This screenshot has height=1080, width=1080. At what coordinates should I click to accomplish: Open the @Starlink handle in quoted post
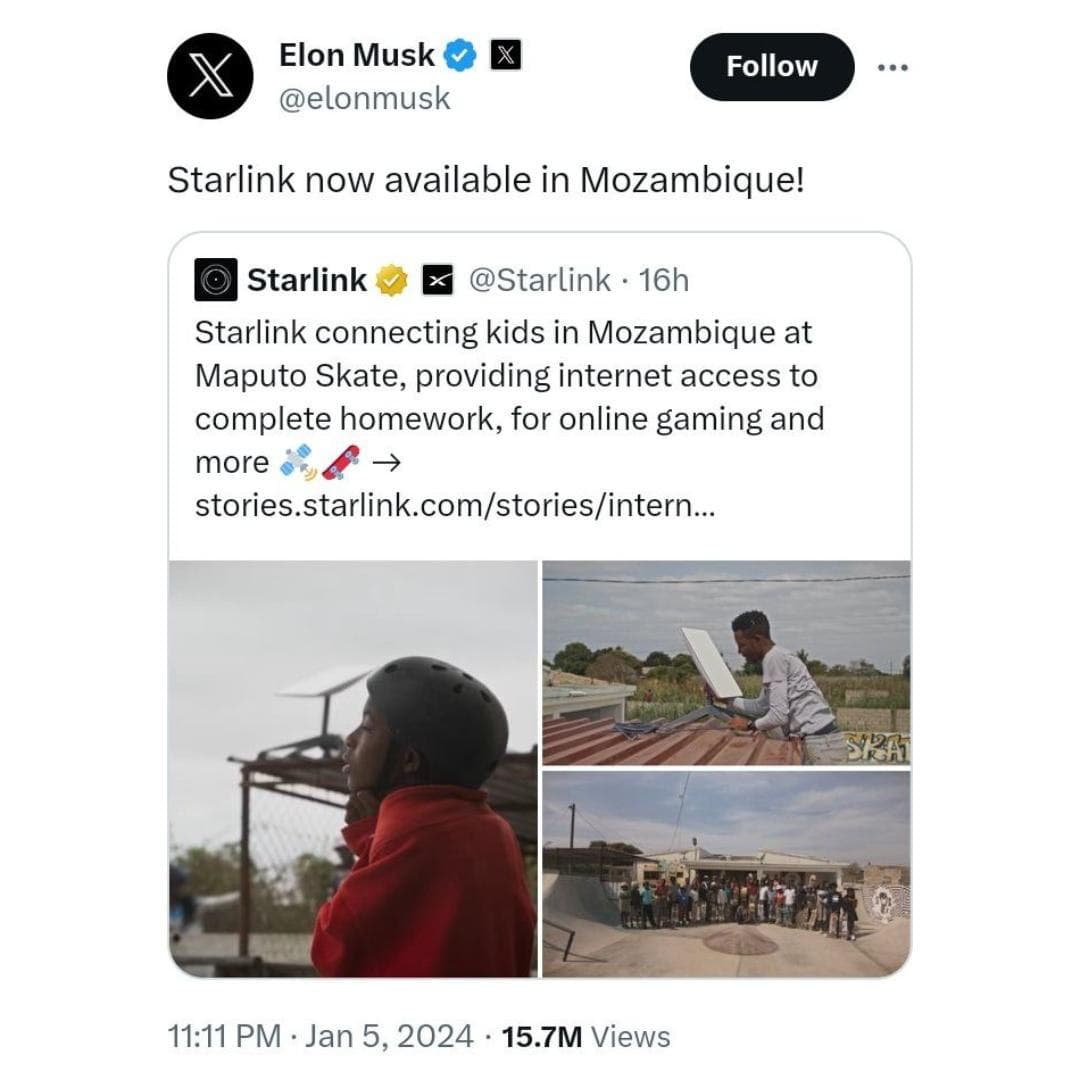point(539,281)
